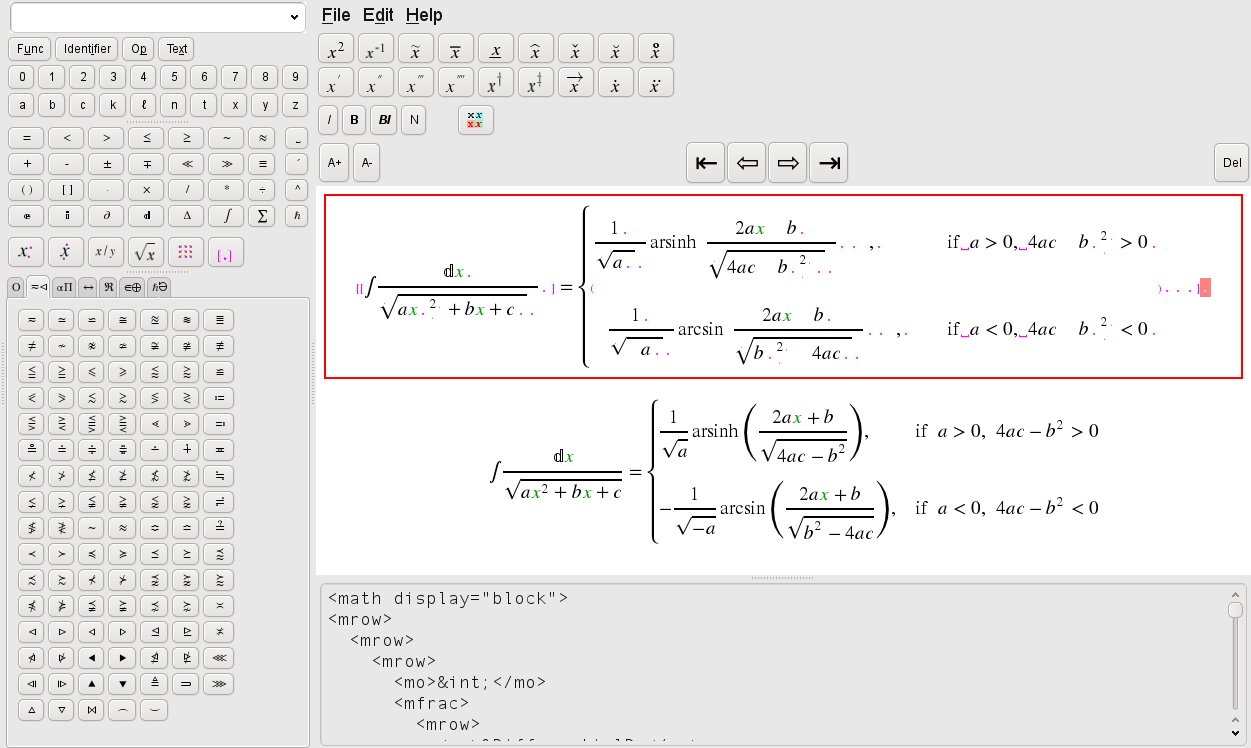Toggle italic formatting with the I button

coord(328,119)
